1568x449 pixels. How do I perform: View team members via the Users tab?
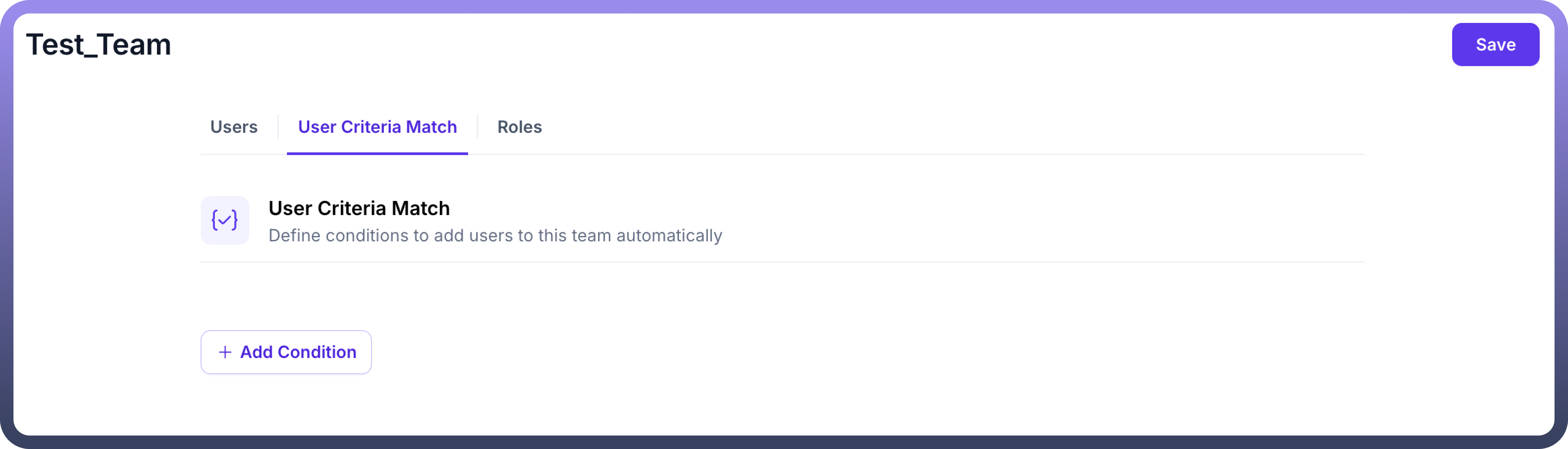tap(234, 127)
